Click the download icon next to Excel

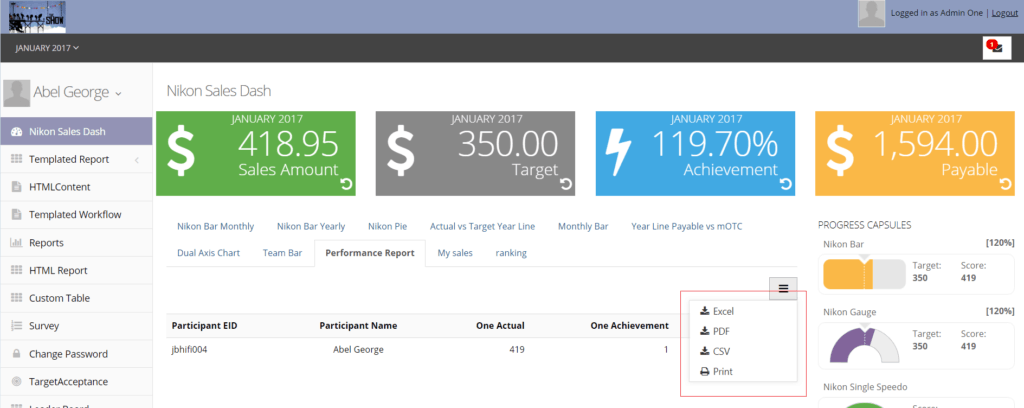(705, 311)
